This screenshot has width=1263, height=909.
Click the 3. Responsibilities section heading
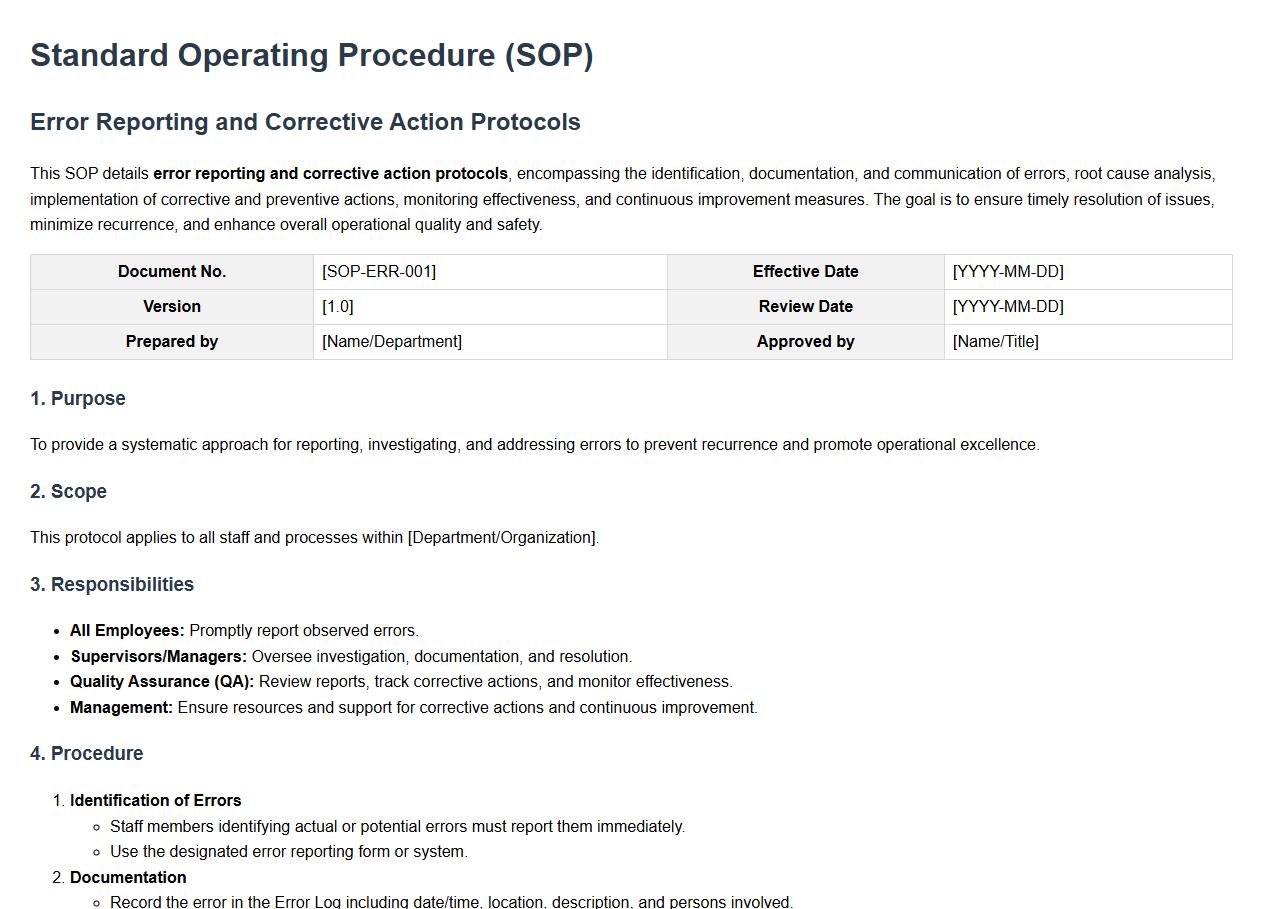(x=112, y=585)
